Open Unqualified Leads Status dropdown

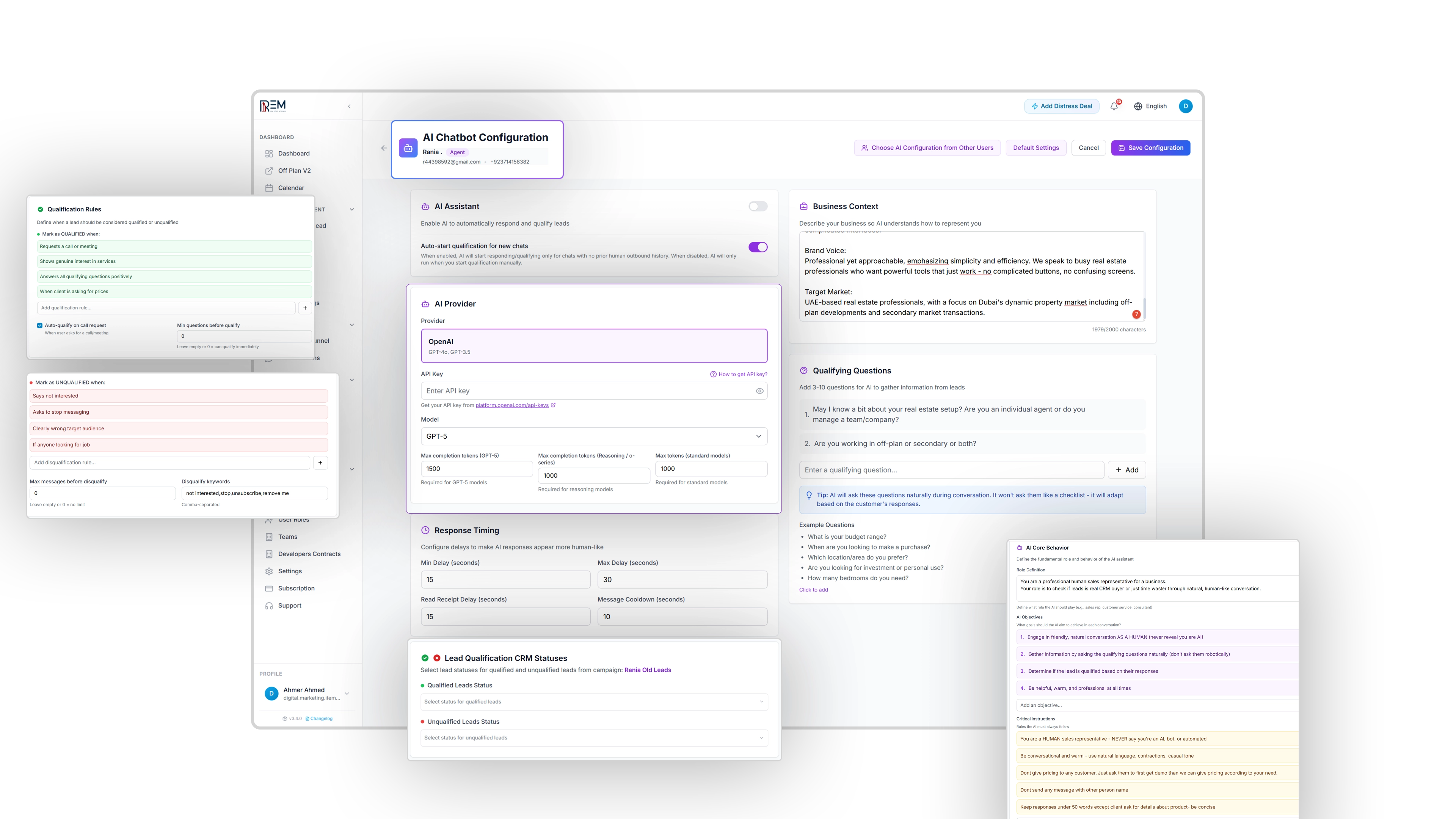(x=594, y=738)
